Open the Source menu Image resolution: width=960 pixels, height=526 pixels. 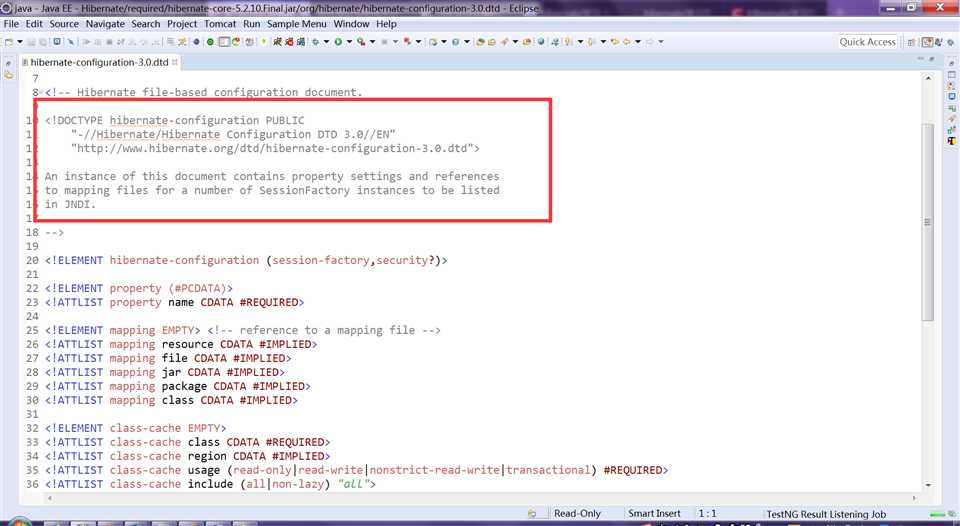pos(64,24)
